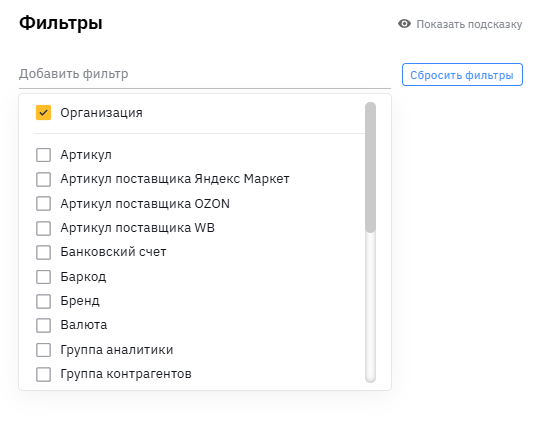Click the filter list scrollbar thumb
This screenshot has width=544, height=426.
coord(371,167)
